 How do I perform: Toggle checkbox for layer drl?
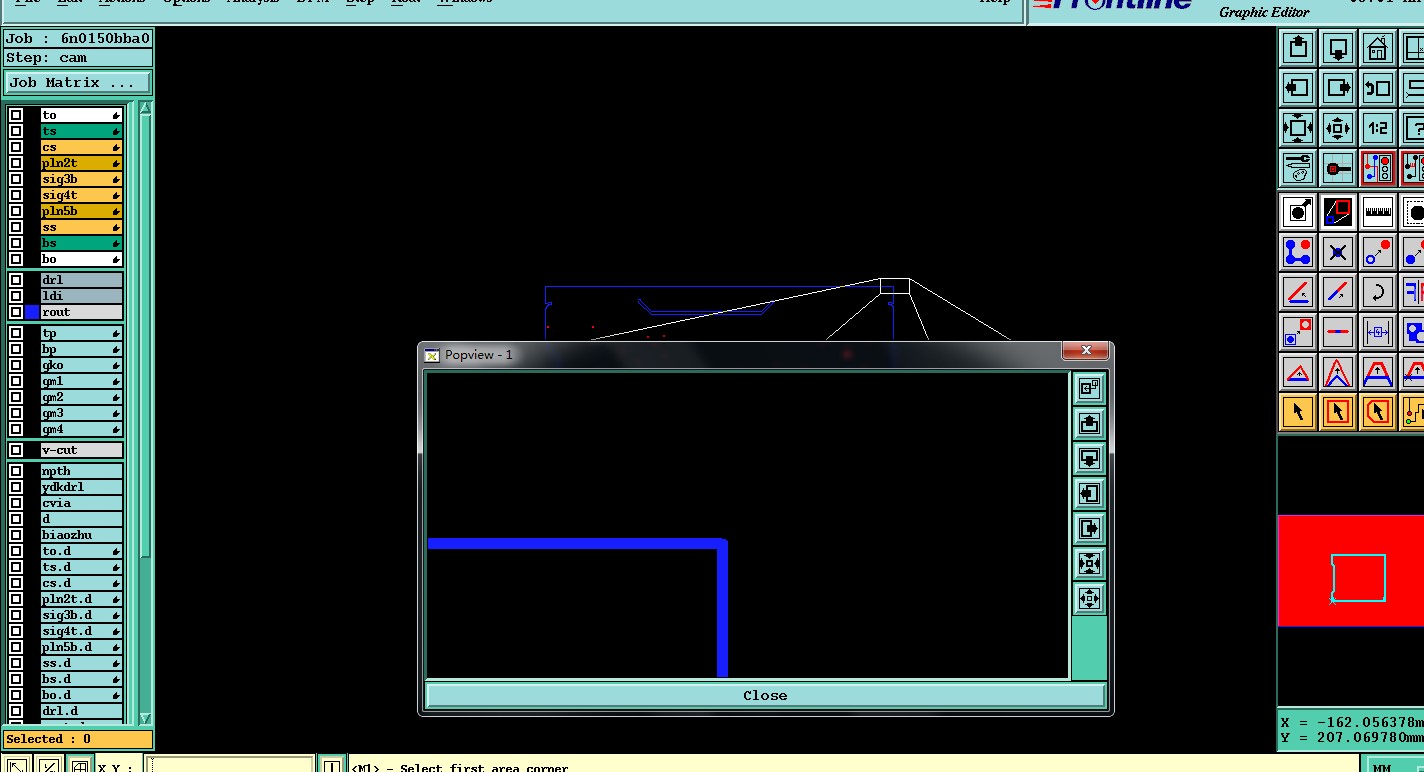[x=16, y=280]
